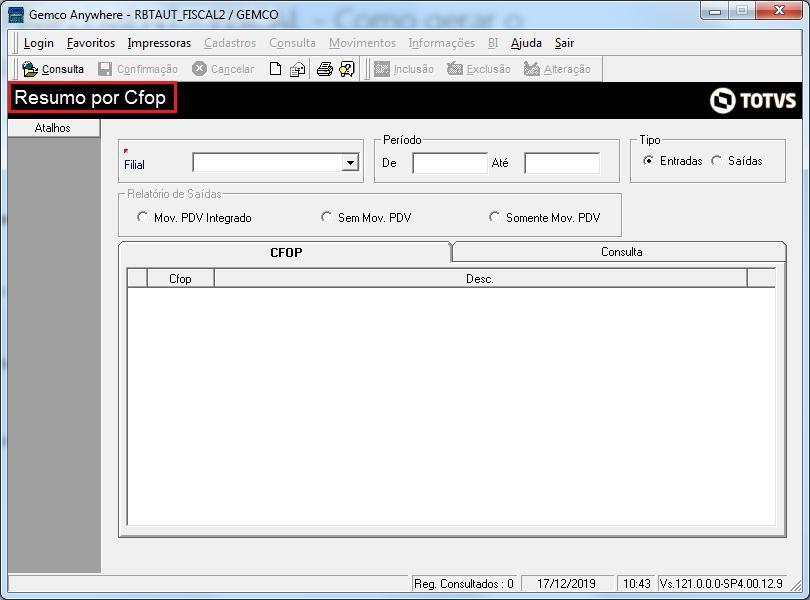Open the Movimentos menu
Screen dimensions: 810x600
(x=362, y=43)
